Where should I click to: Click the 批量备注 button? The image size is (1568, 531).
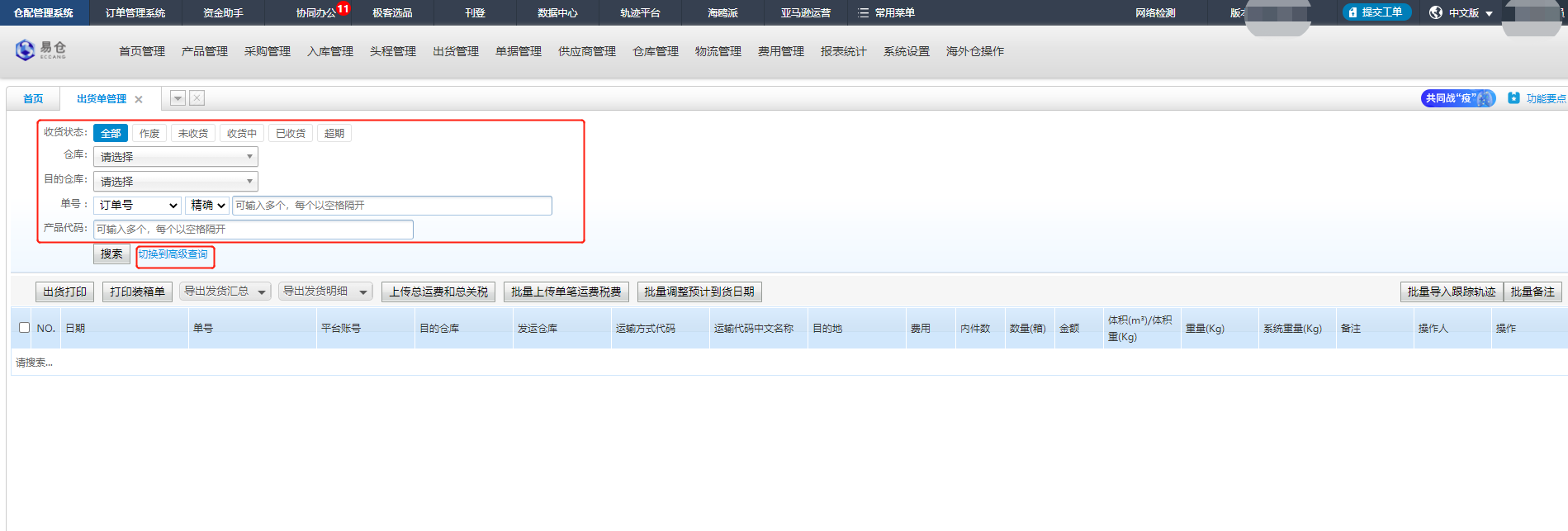tap(1532, 292)
